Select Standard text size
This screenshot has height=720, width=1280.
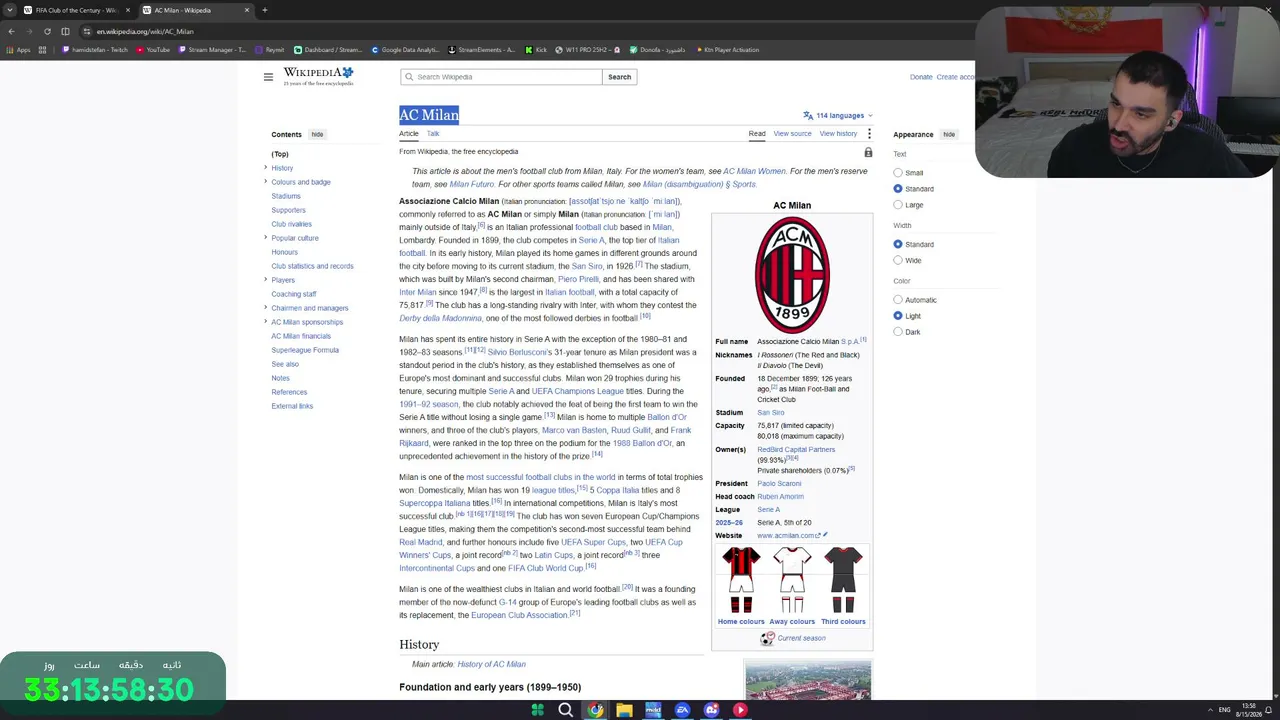pos(898,189)
